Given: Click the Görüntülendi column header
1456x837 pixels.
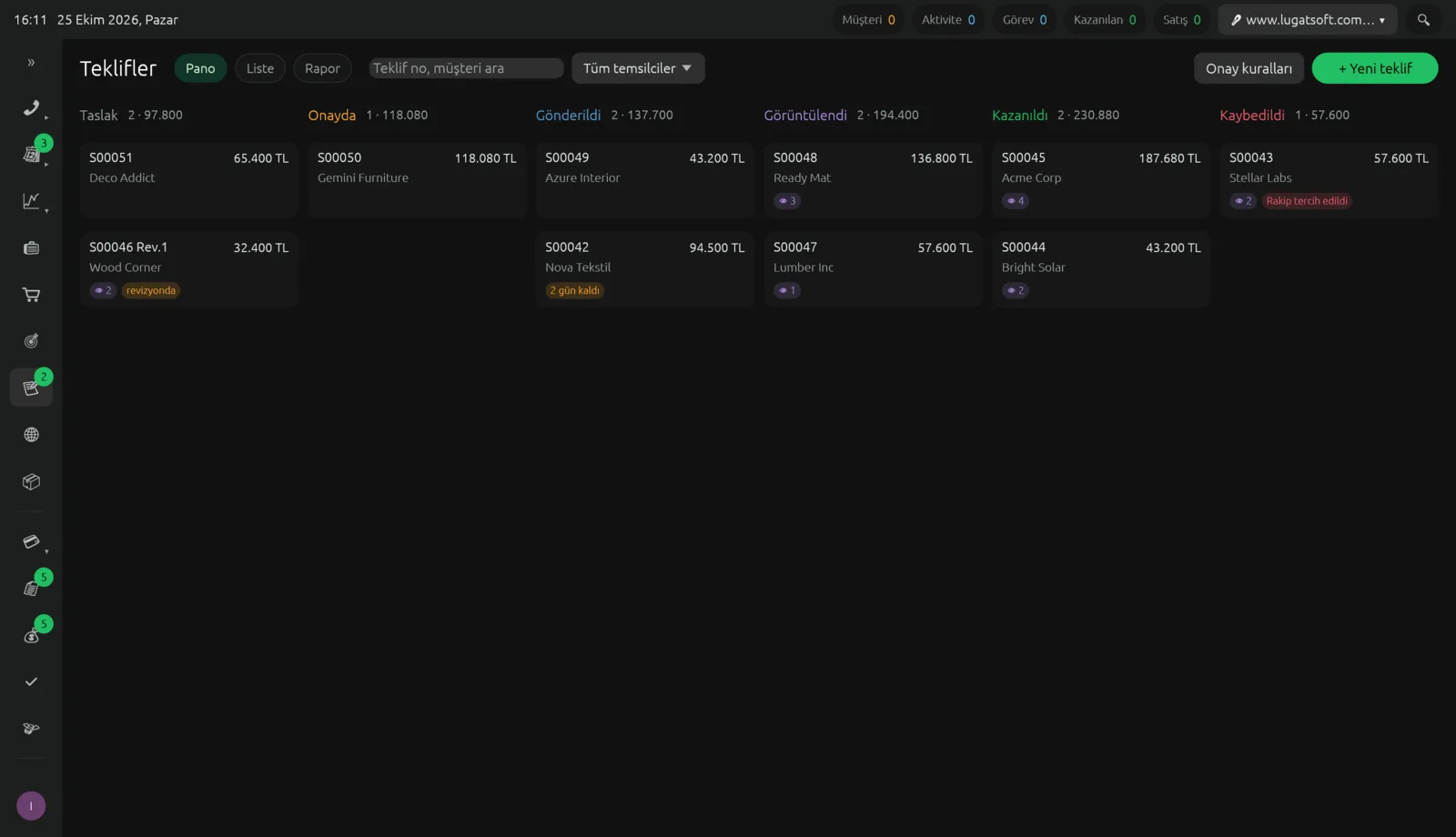Looking at the screenshot, I should point(805,116).
